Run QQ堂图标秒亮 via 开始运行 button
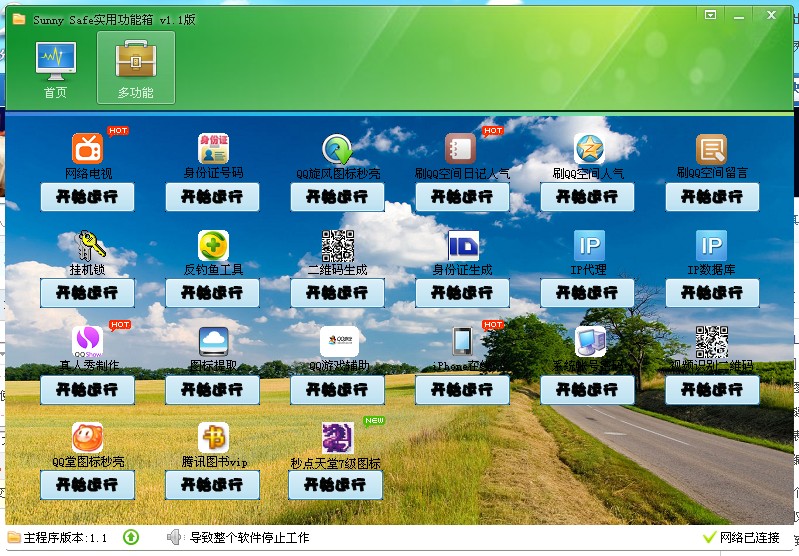Viewport: 799px width, 556px height. tap(87, 485)
